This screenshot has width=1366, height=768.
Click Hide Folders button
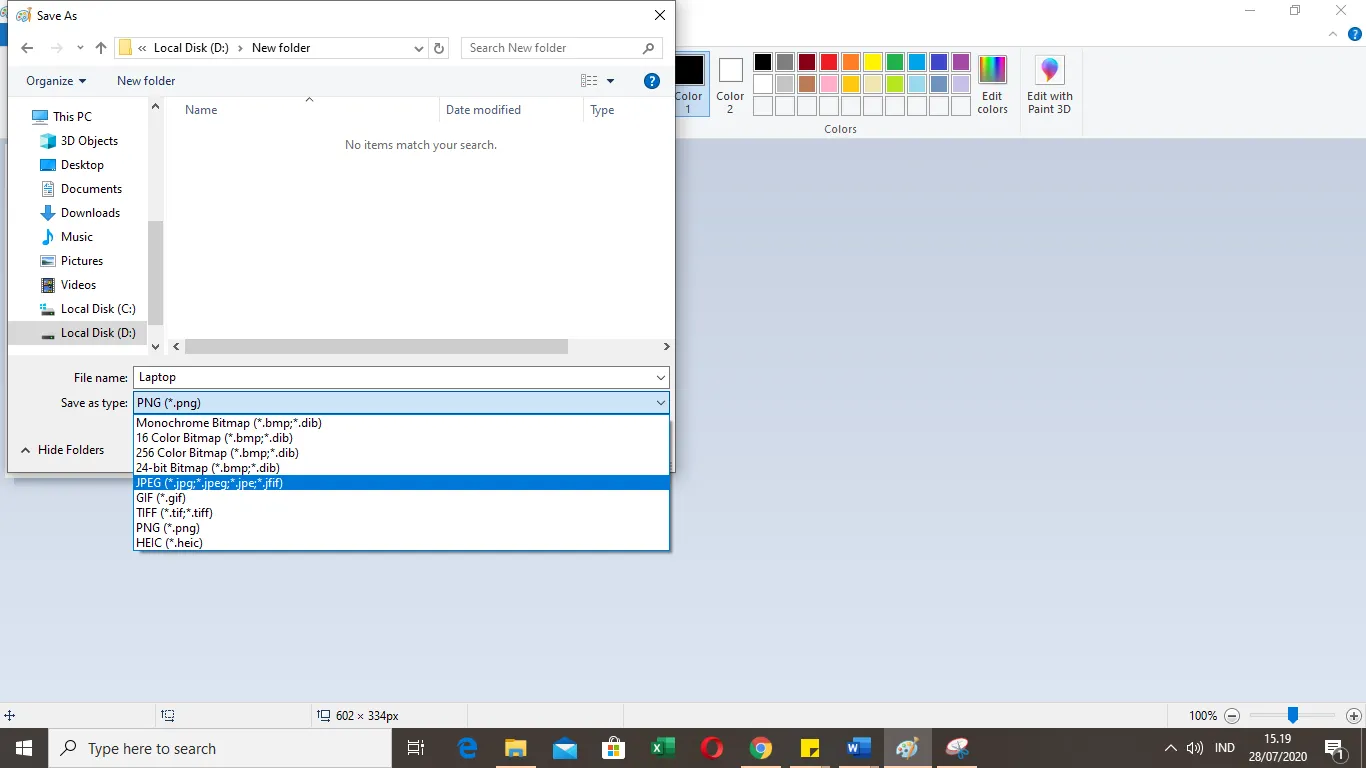(x=62, y=450)
